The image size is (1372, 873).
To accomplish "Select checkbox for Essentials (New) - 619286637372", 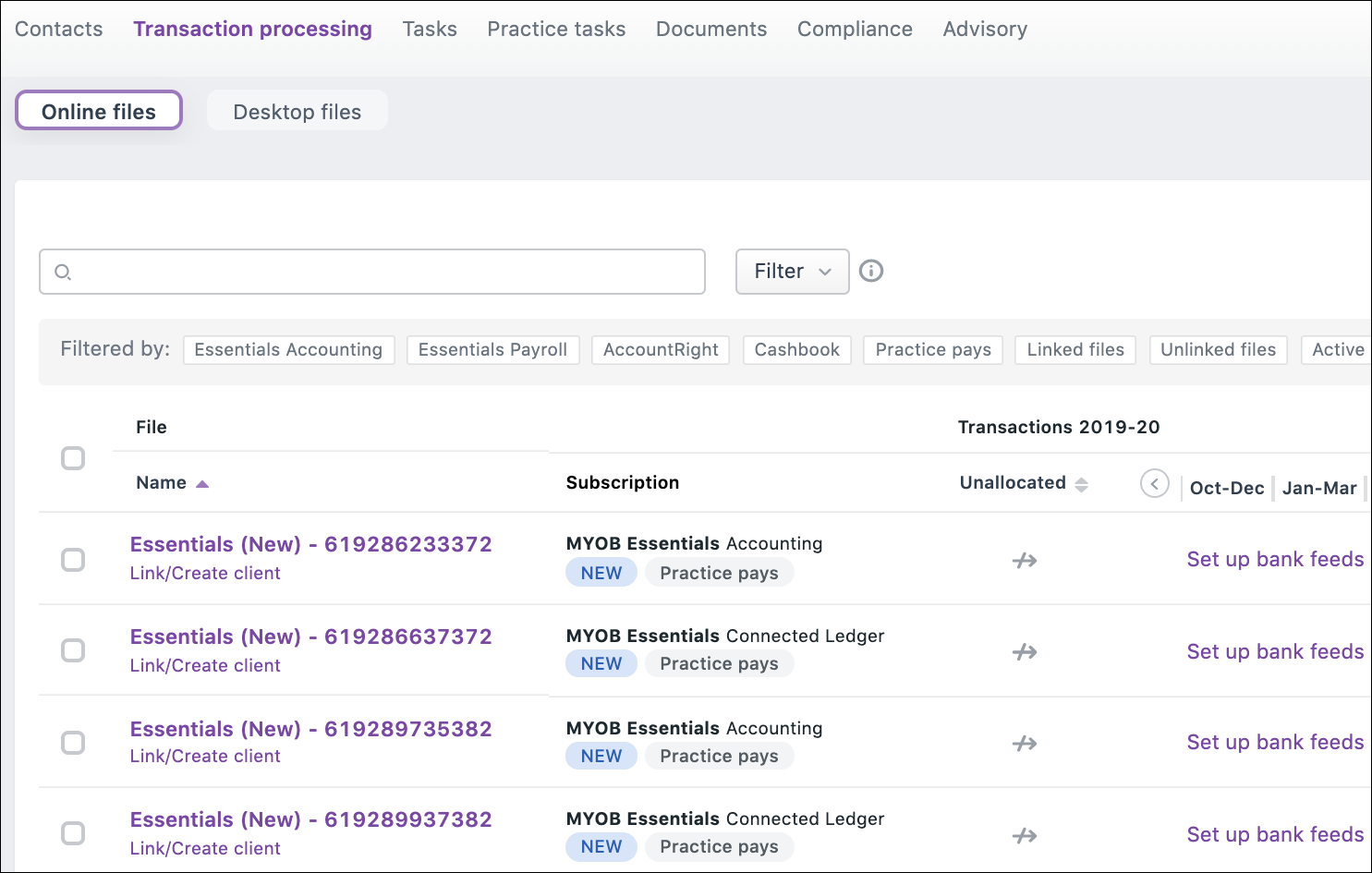I will coord(73,650).
